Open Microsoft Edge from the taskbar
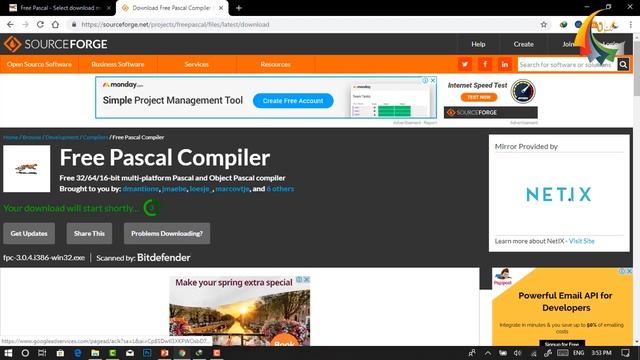Screen dimensions: 640x360 (78, 353)
